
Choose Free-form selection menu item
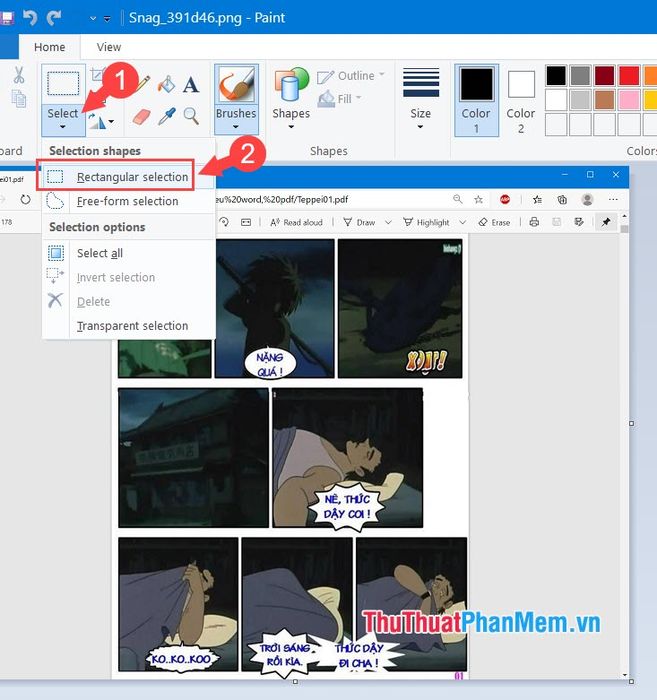(x=129, y=201)
